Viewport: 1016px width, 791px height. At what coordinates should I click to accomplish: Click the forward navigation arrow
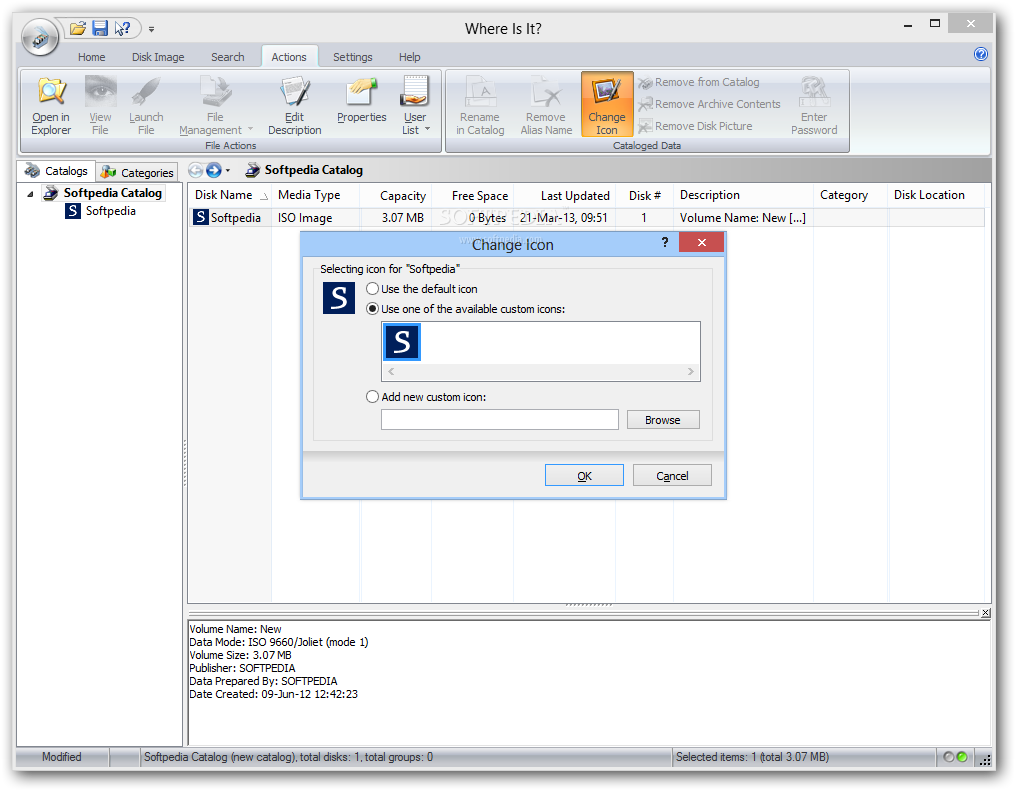(x=213, y=170)
